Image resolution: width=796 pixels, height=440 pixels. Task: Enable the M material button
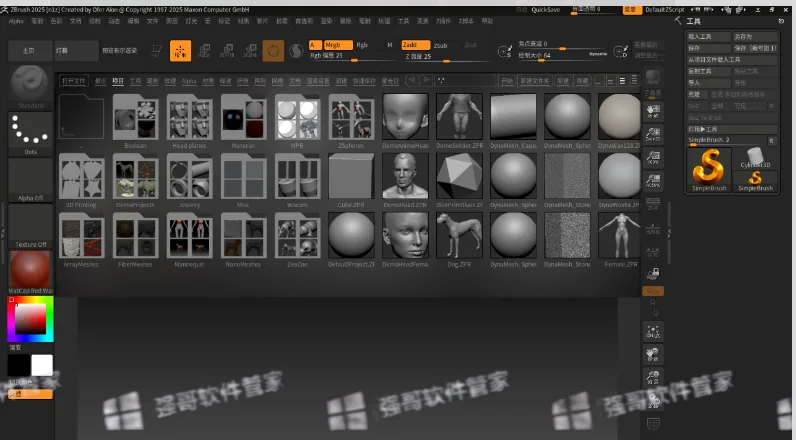coord(390,45)
